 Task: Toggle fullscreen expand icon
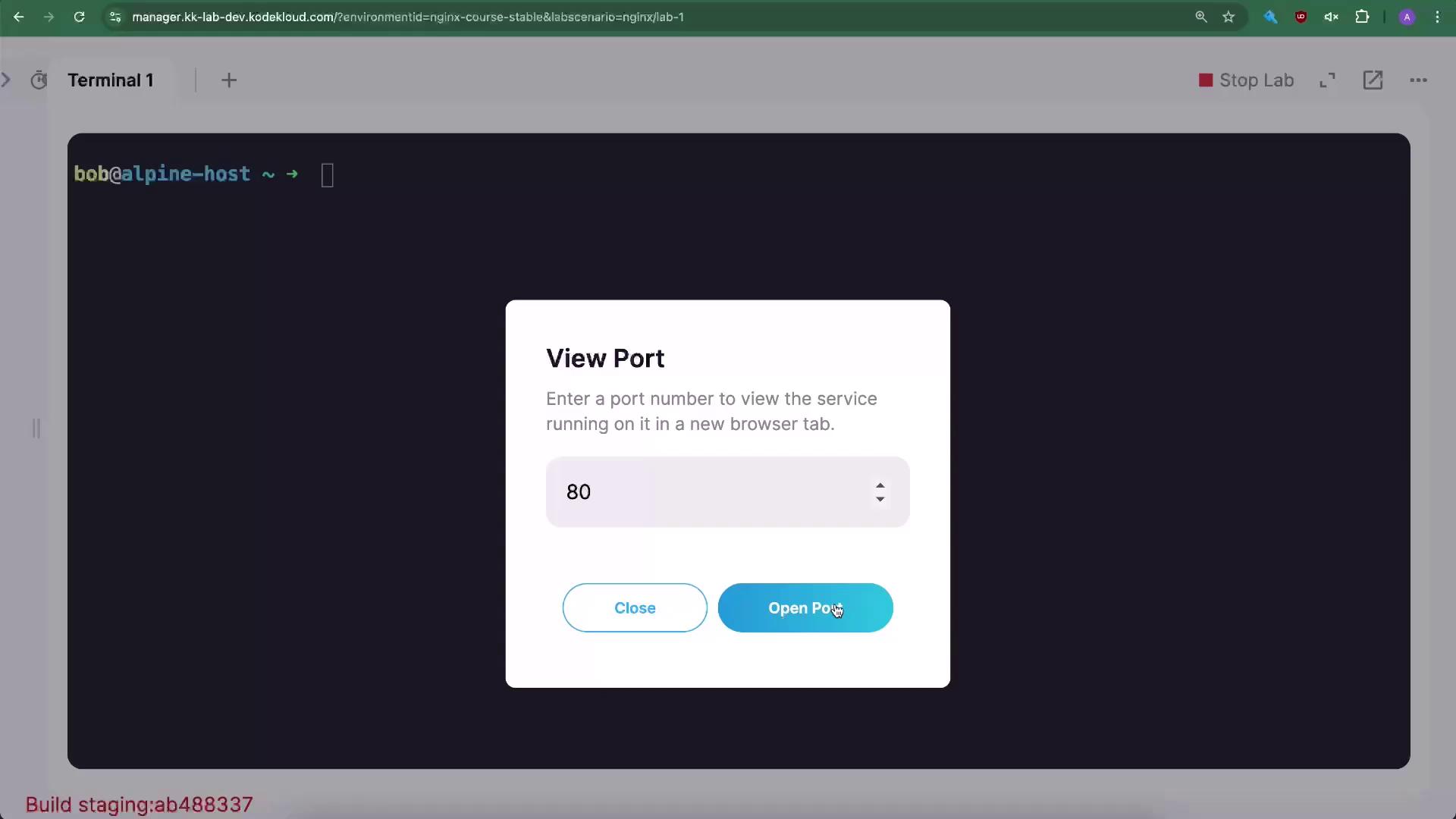tap(1327, 80)
